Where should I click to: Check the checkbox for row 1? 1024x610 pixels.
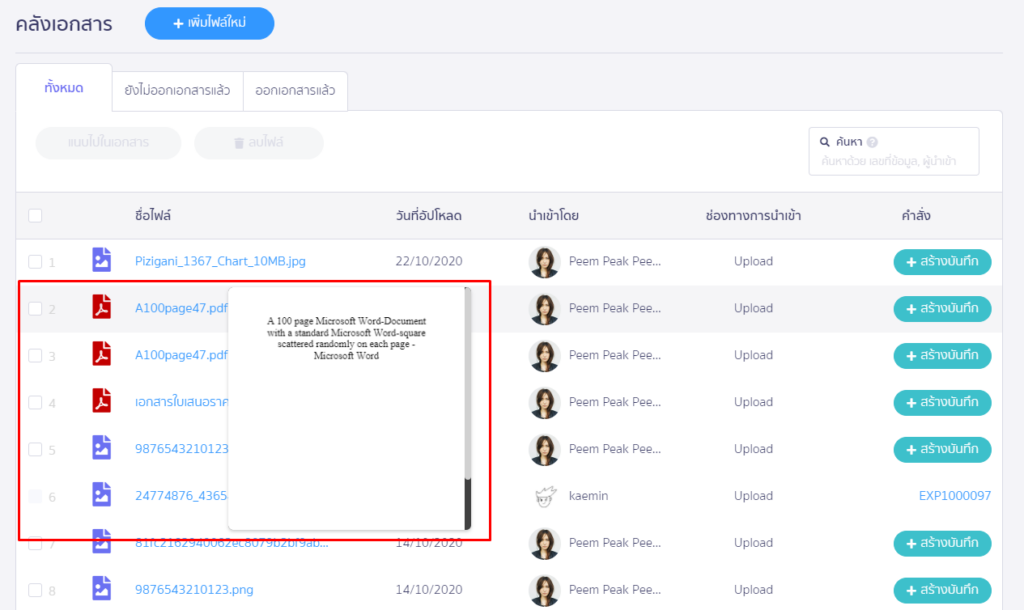click(x=35, y=262)
